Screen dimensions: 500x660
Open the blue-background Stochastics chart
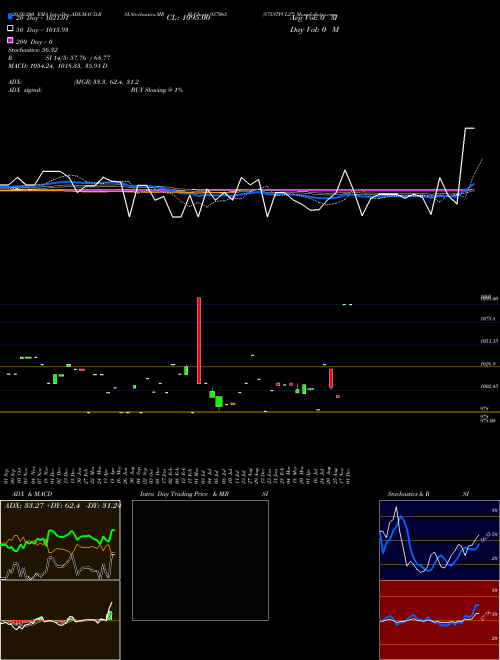tap(439, 540)
